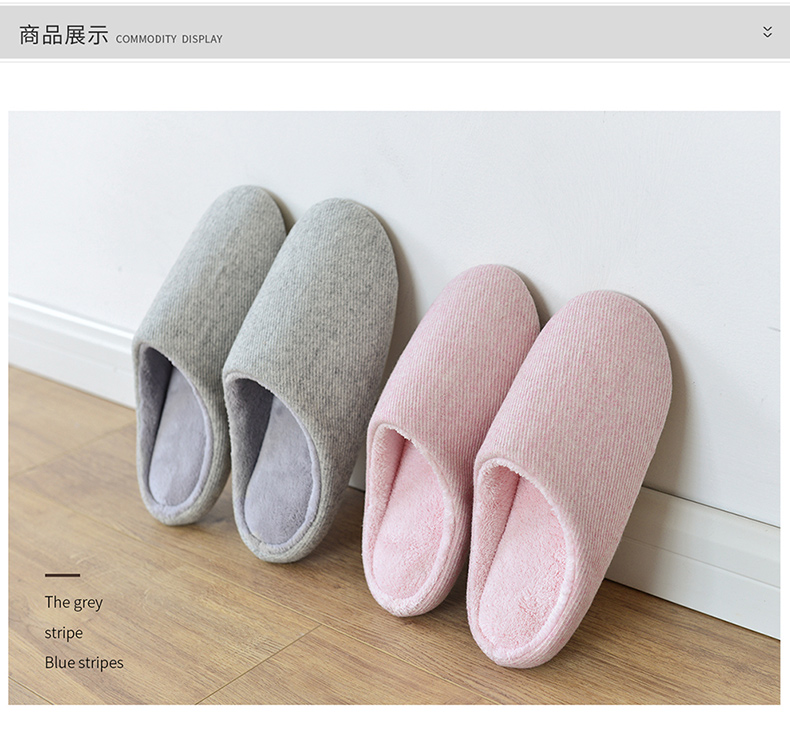This screenshot has width=790, height=753.
Task: Click the white wall above the slippers
Action: coord(500,180)
